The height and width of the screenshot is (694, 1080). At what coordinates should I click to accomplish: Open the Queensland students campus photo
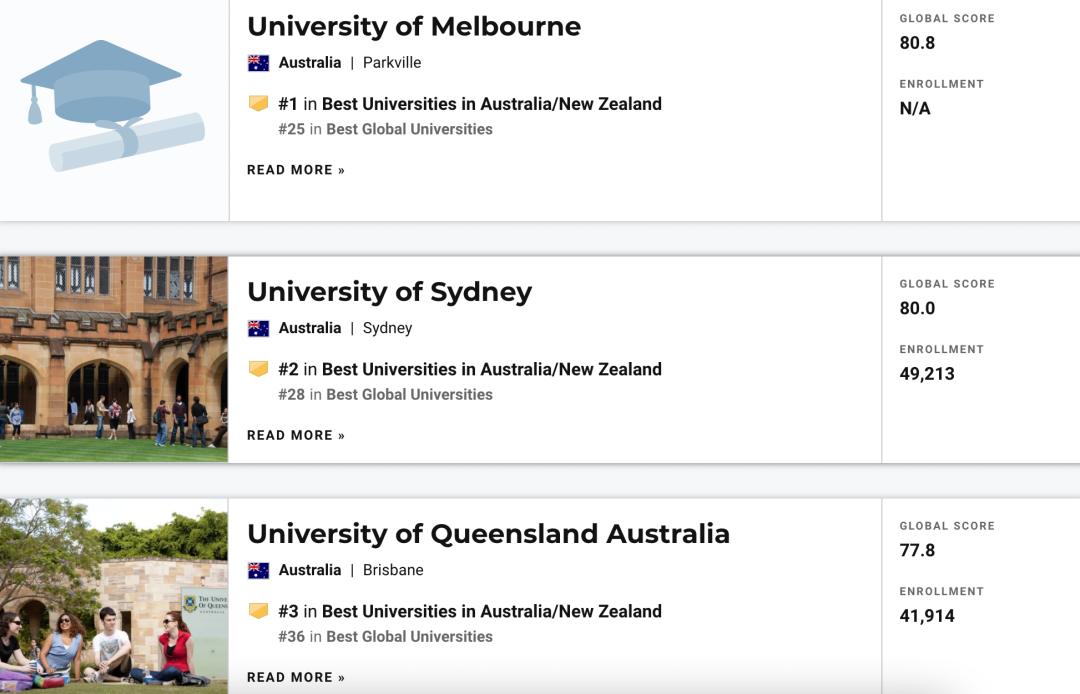pos(114,596)
